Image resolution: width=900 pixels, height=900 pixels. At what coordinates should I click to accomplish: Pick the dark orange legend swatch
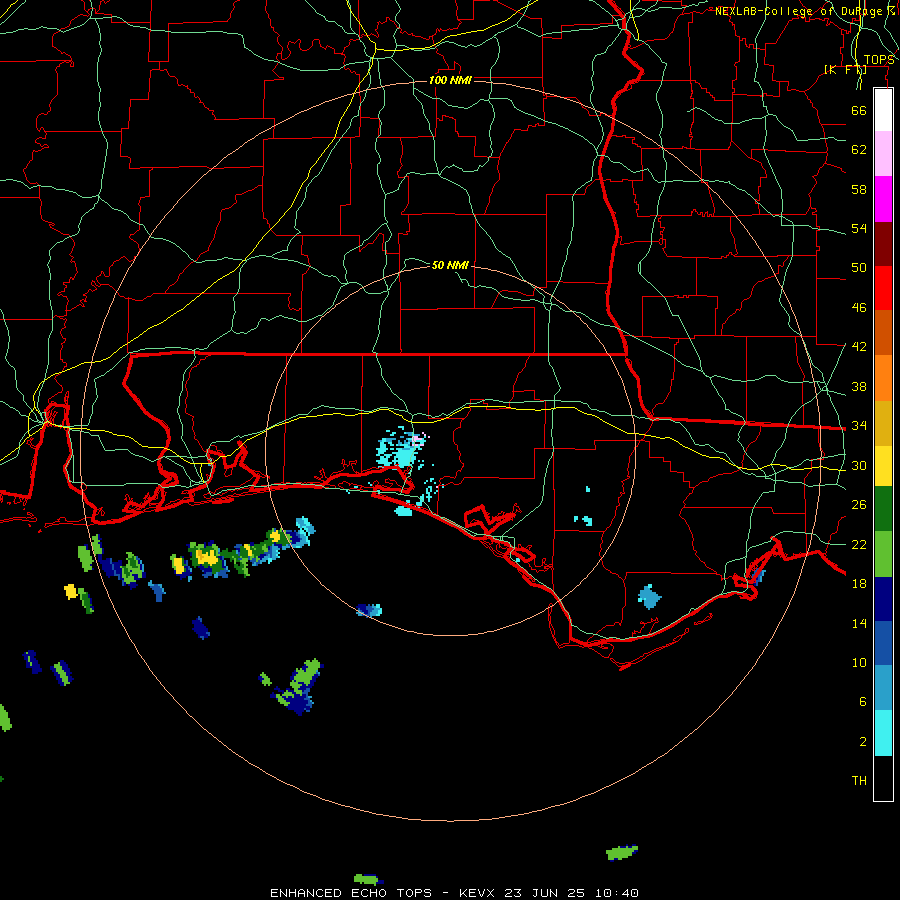pyautogui.click(x=883, y=333)
